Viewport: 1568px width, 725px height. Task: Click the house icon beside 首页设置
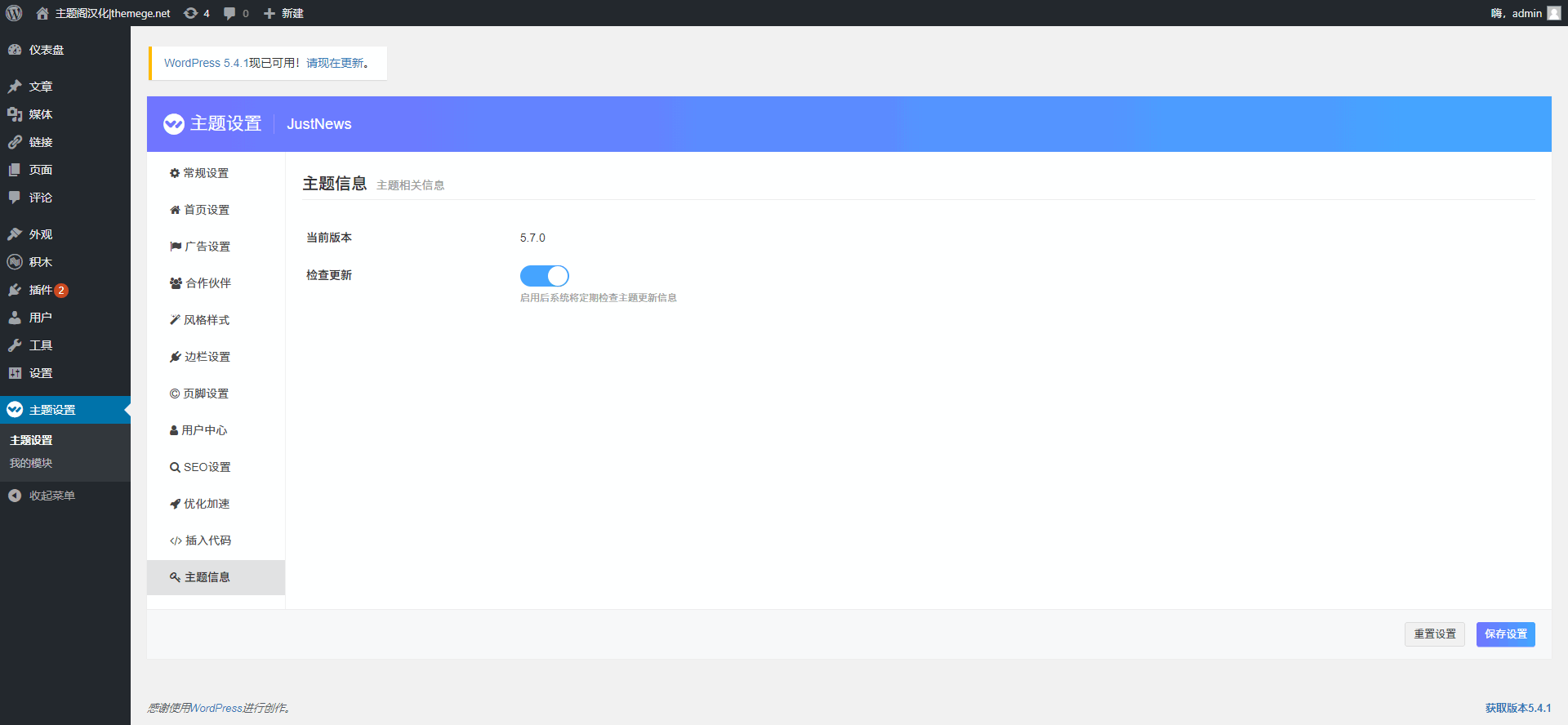pyautogui.click(x=175, y=210)
